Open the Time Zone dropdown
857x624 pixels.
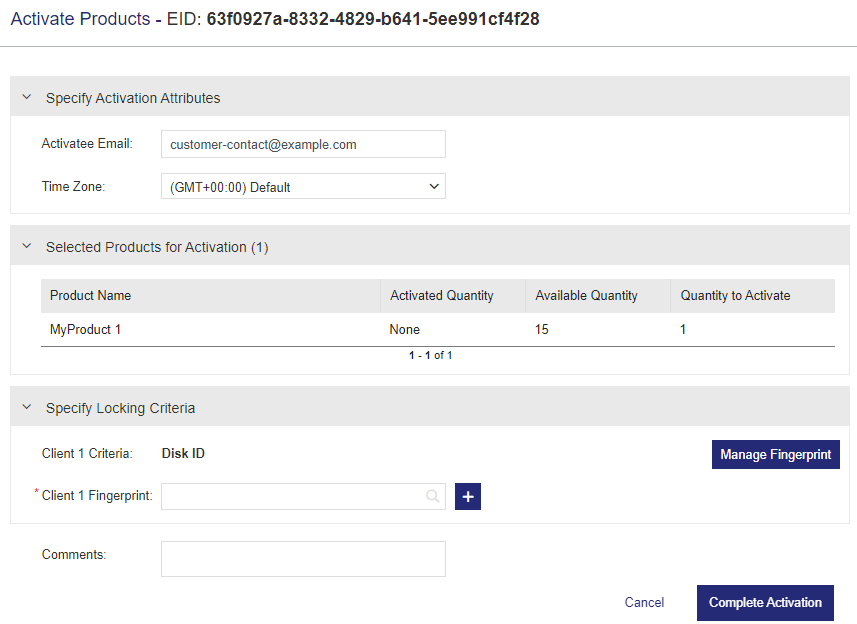[303, 186]
